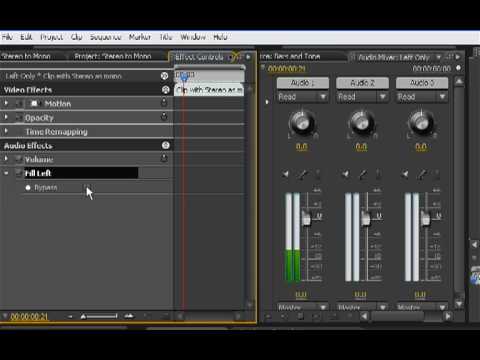
Task: Click the Audio 2 track name
Action: click(362, 83)
